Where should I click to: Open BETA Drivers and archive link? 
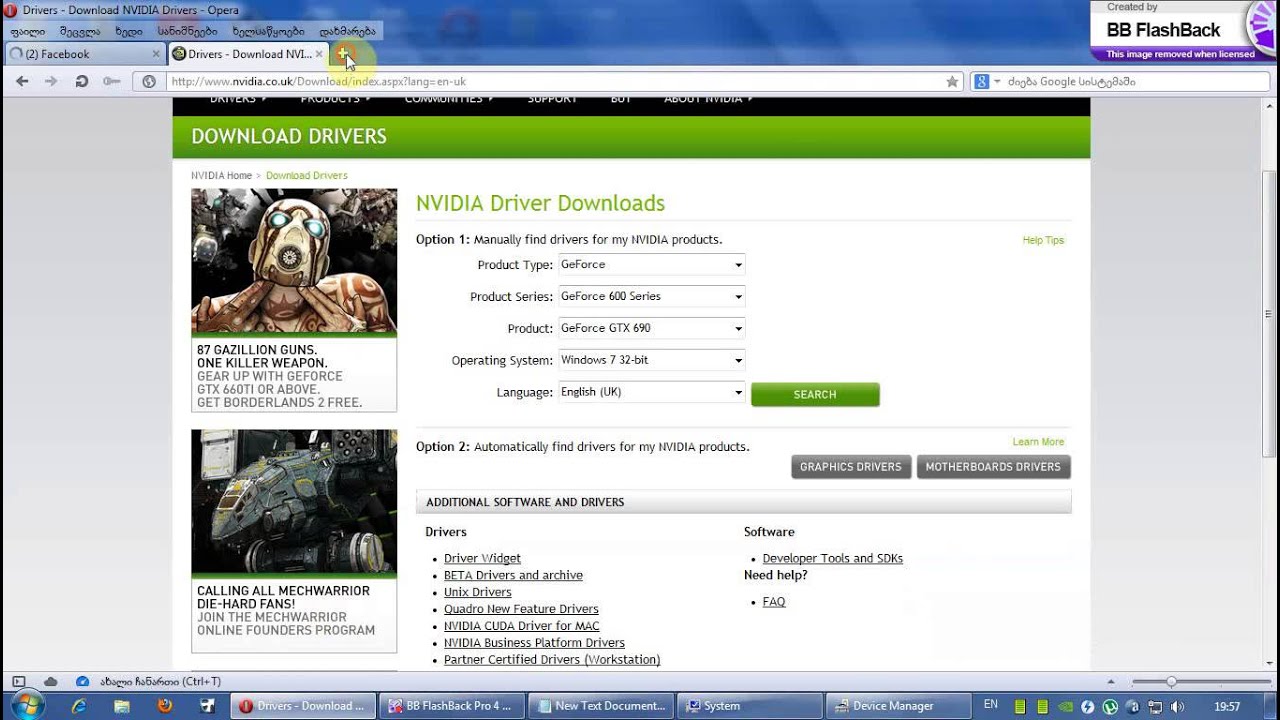tap(513, 576)
